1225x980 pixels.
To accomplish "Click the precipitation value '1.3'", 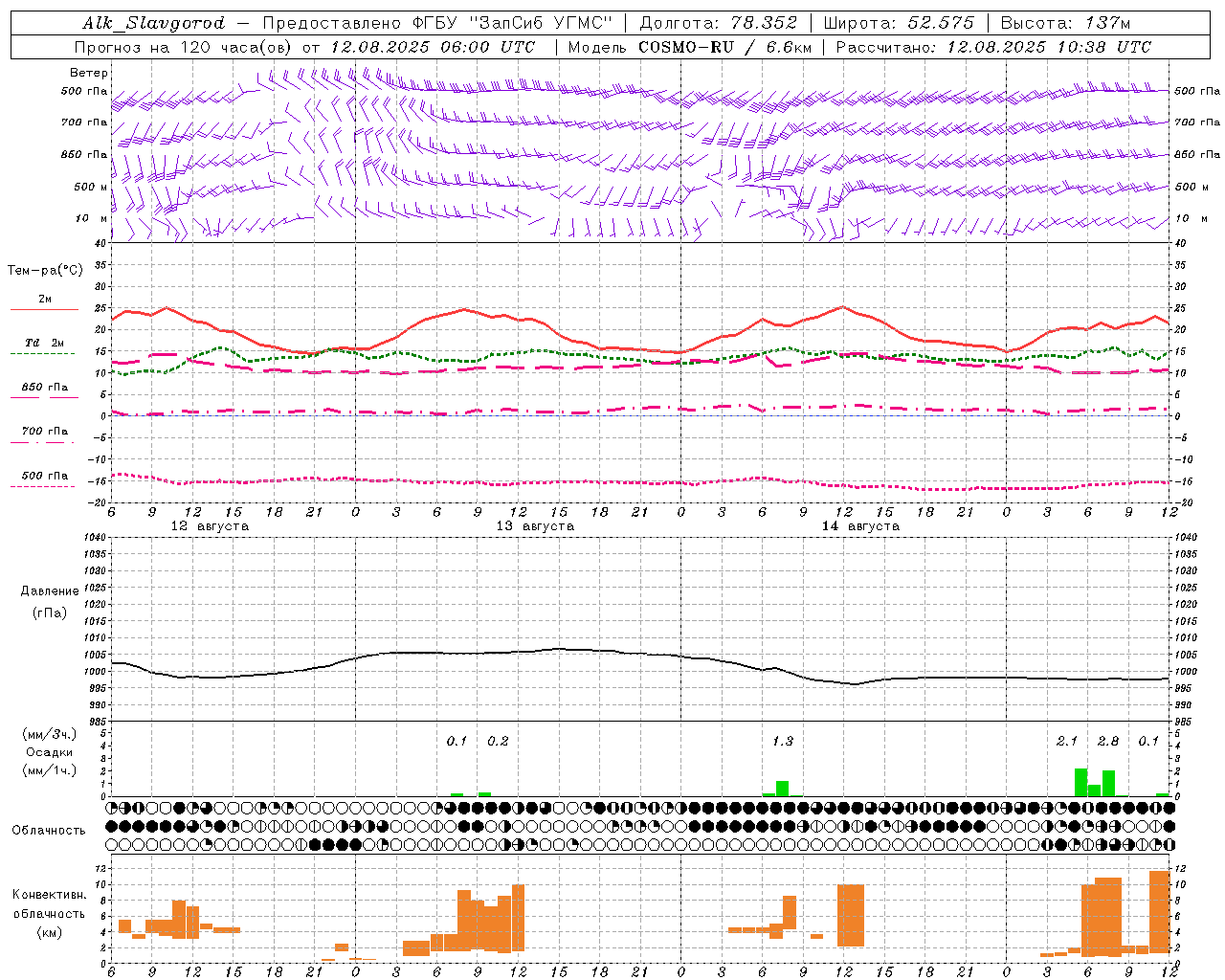I will [783, 741].
